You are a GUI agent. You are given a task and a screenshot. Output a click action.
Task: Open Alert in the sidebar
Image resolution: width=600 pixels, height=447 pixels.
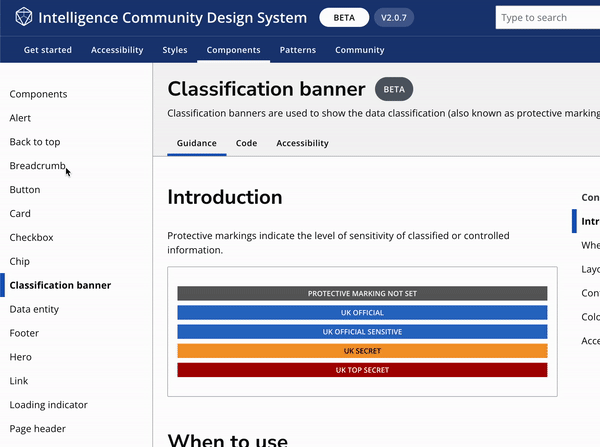20,118
